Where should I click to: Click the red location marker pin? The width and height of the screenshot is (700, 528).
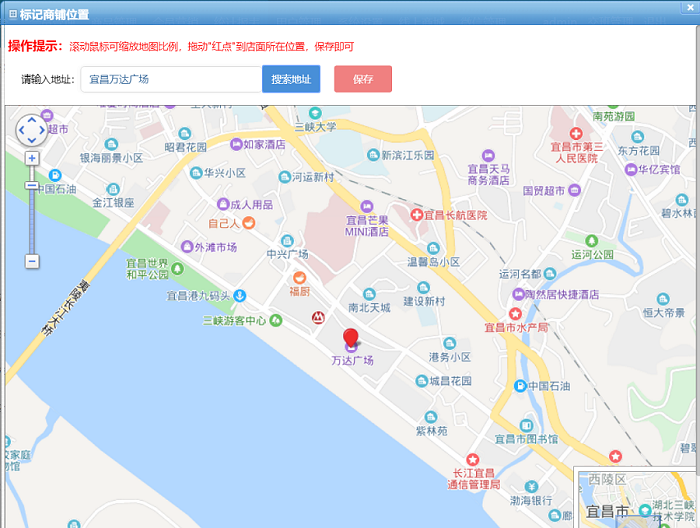pos(350,337)
